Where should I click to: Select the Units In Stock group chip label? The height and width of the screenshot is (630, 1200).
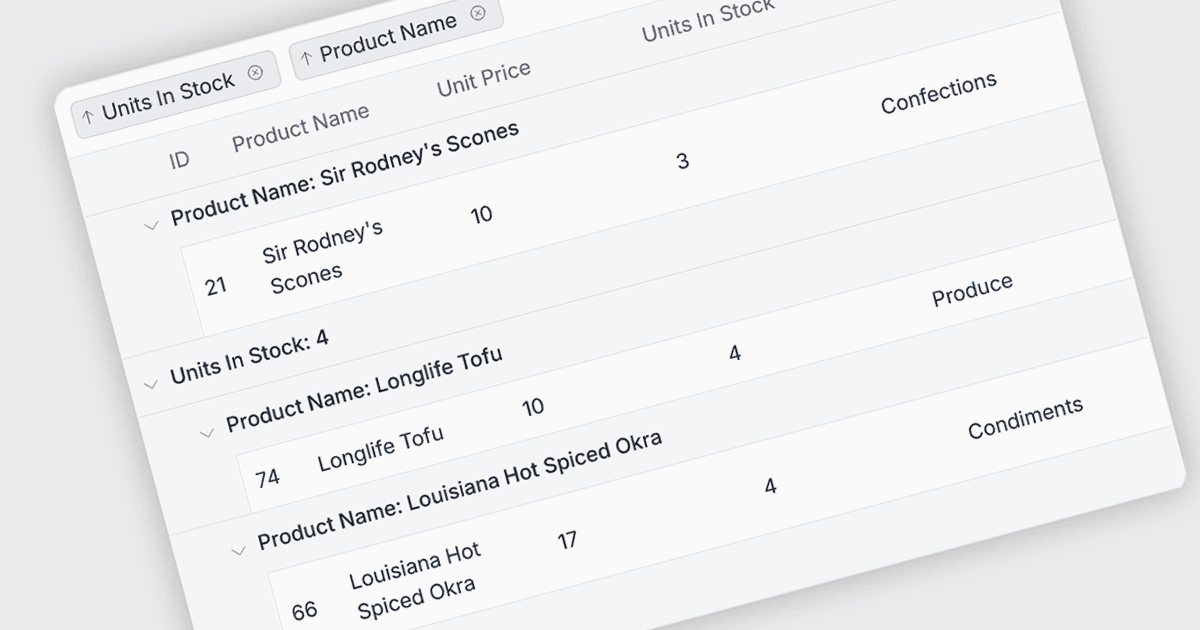[168, 95]
